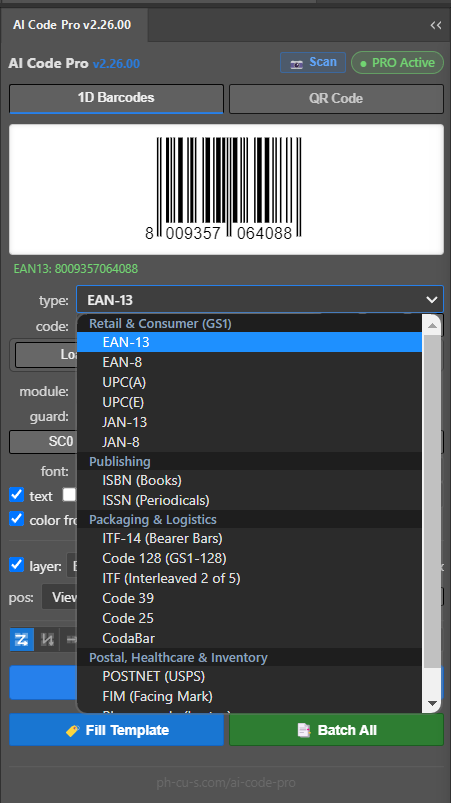Select the active Z-order arrangement icon
The height and width of the screenshot is (803, 451).
[21, 640]
